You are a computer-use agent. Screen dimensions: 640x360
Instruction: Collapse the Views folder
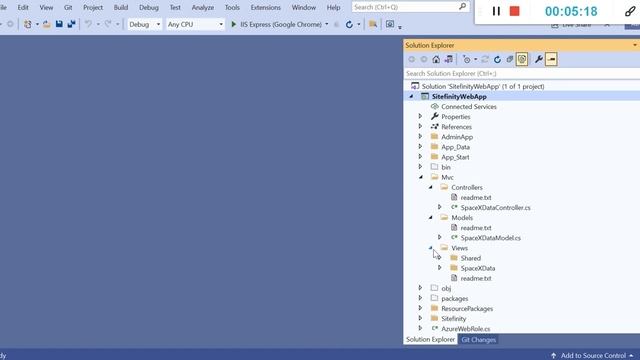[x=431, y=248]
